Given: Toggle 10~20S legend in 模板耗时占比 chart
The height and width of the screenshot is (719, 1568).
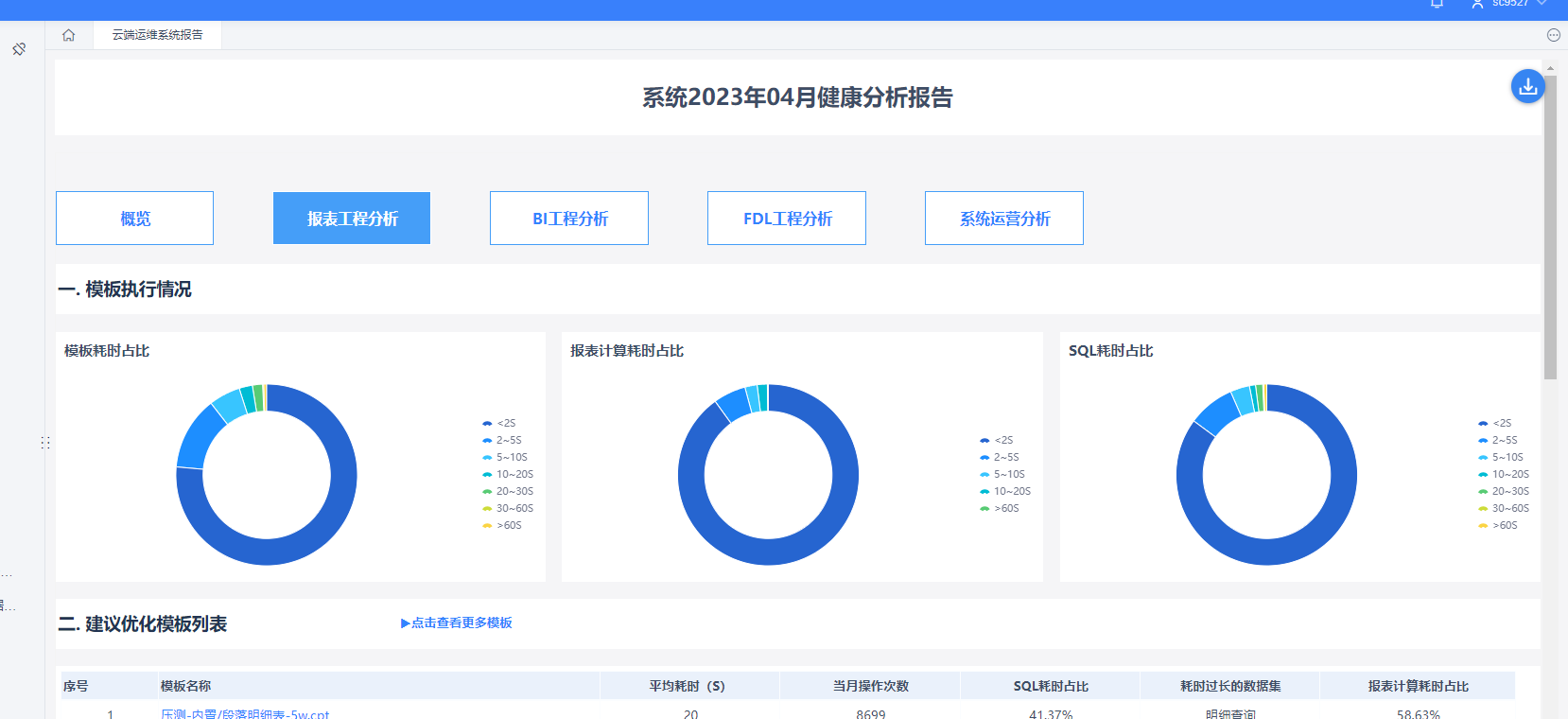Looking at the screenshot, I should [x=508, y=474].
